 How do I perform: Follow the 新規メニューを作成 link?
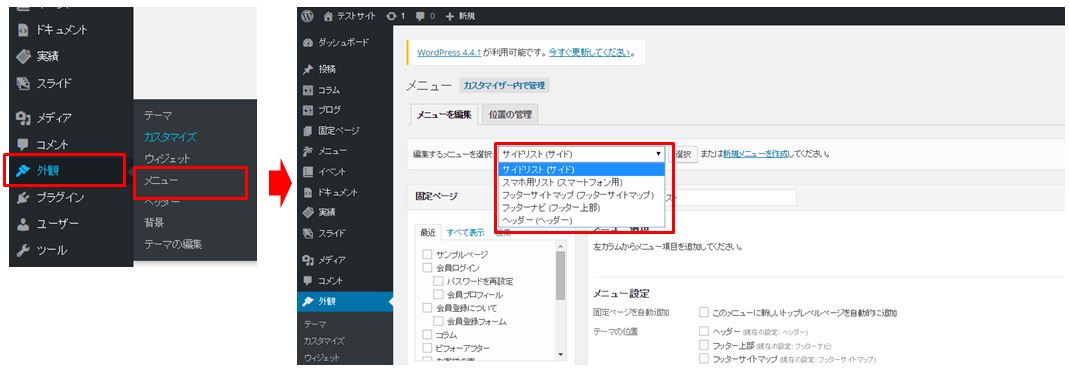[x=756, y=155]
